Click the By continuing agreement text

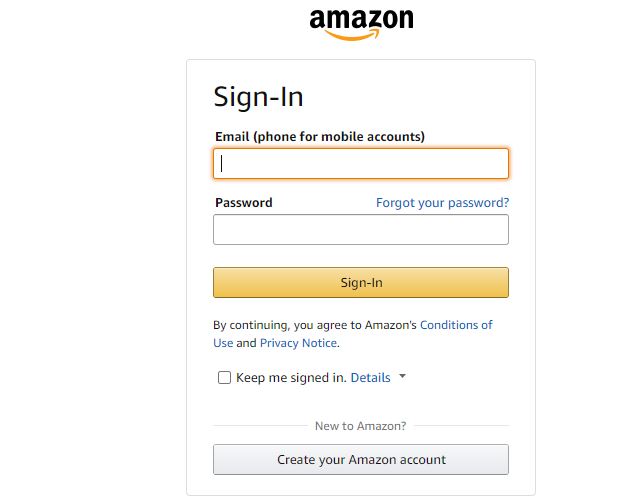315,325
